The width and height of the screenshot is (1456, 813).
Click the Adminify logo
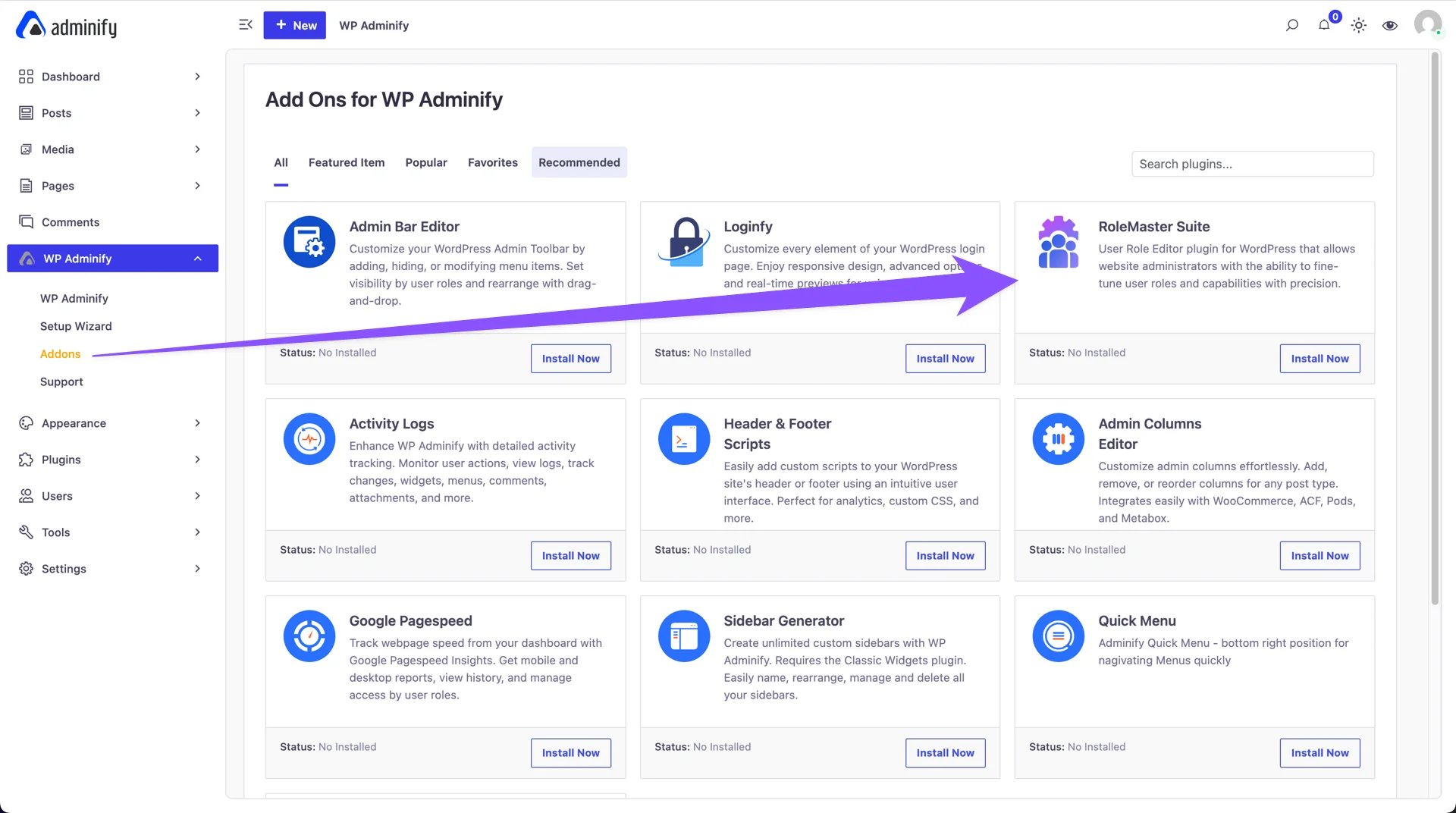[67, 26]
